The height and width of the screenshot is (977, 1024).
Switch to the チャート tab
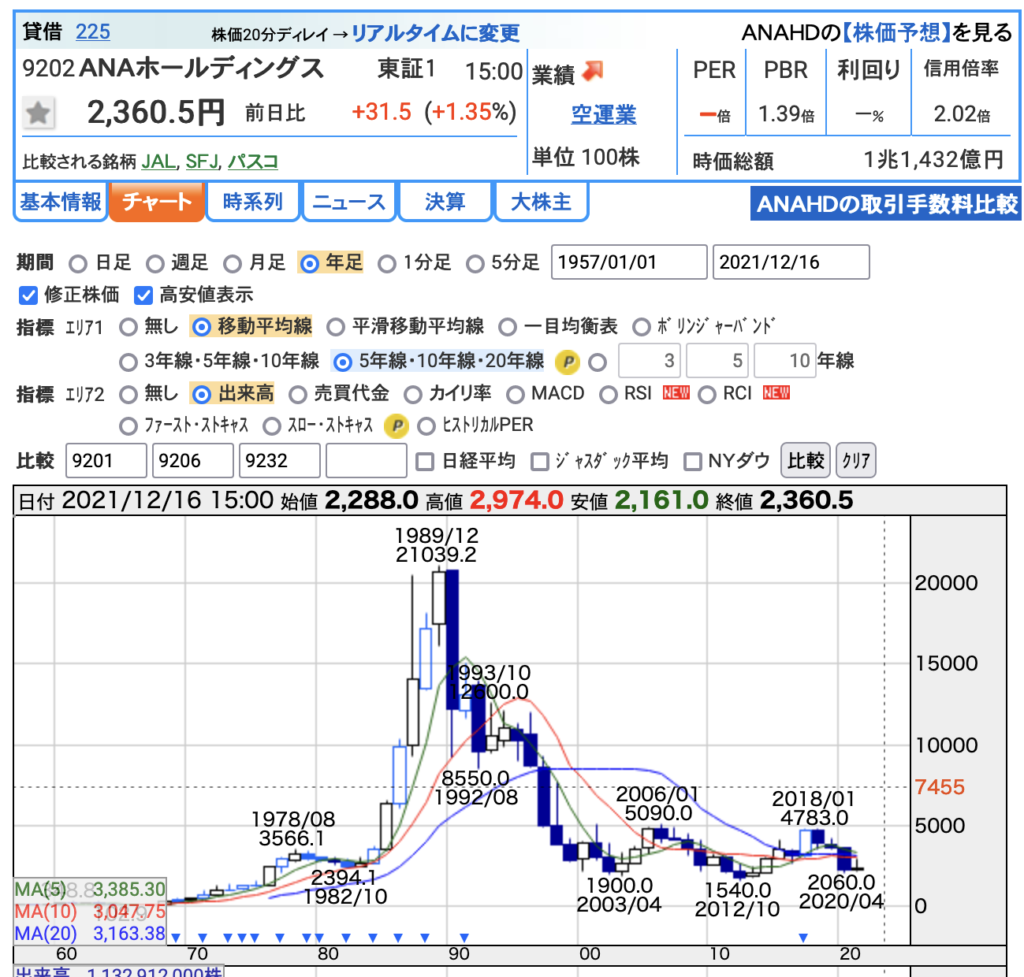(x=157, y=202)
